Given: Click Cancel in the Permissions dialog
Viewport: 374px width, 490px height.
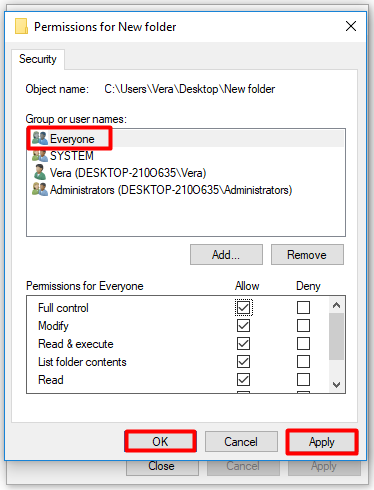Looking at the screenshot, I should tap(241, 442).
